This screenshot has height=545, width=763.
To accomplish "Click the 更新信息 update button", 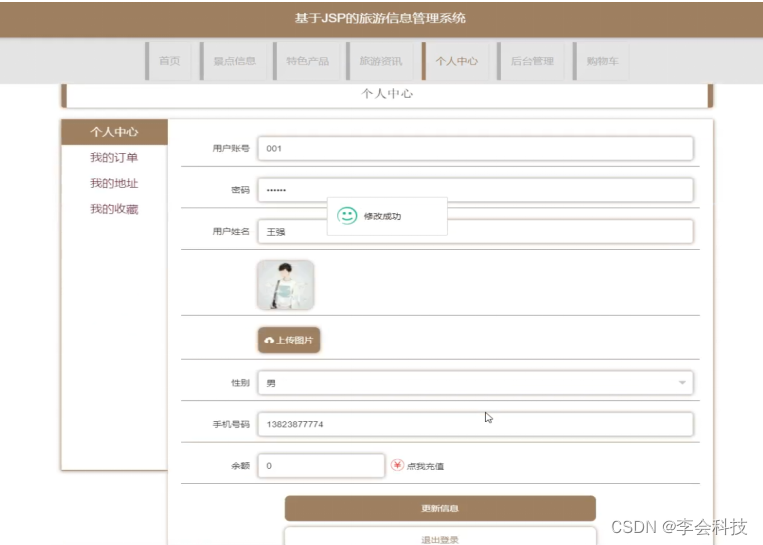I will coord(440,509).
